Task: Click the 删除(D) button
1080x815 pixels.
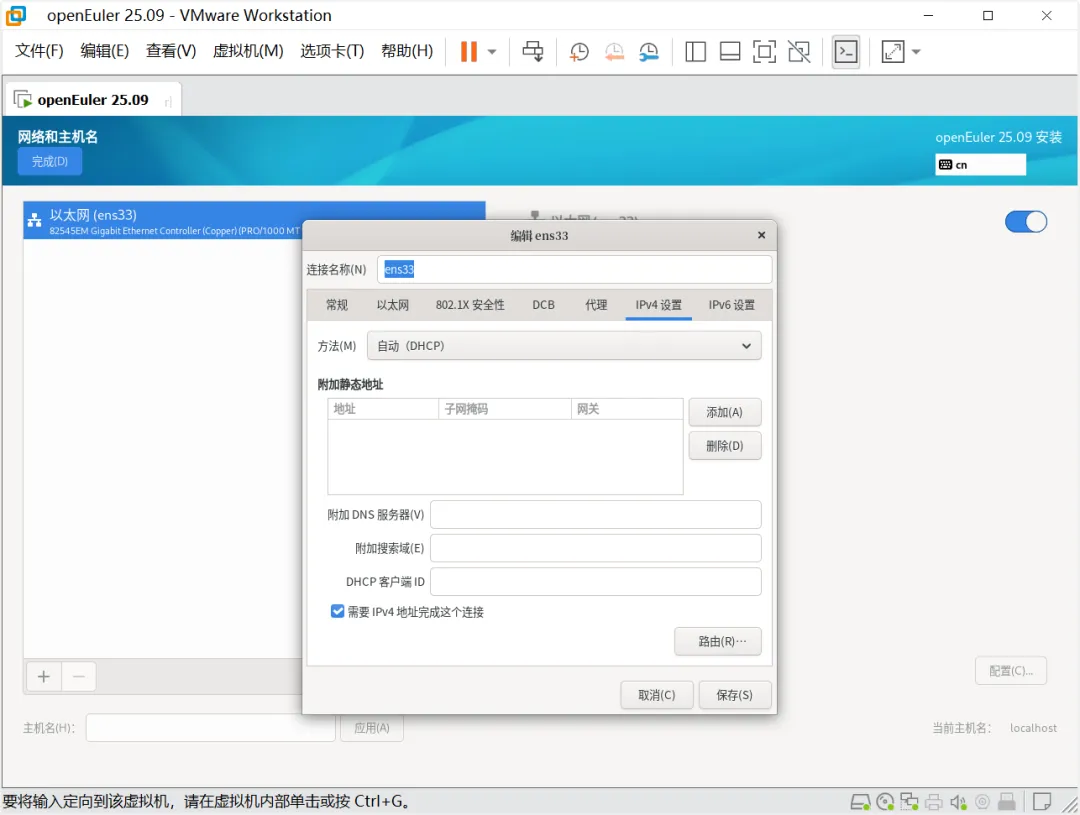Action: click(x=725, y=446)
